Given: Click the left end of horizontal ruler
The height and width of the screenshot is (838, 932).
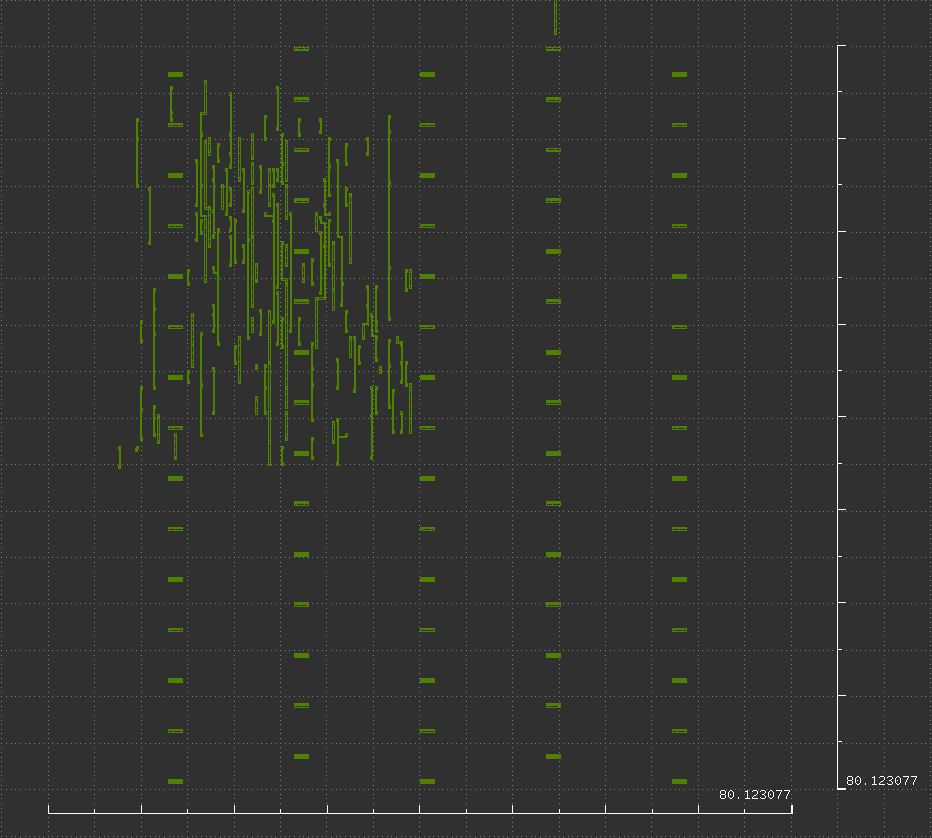Looking at the screenshot, I should click(49, 809).
